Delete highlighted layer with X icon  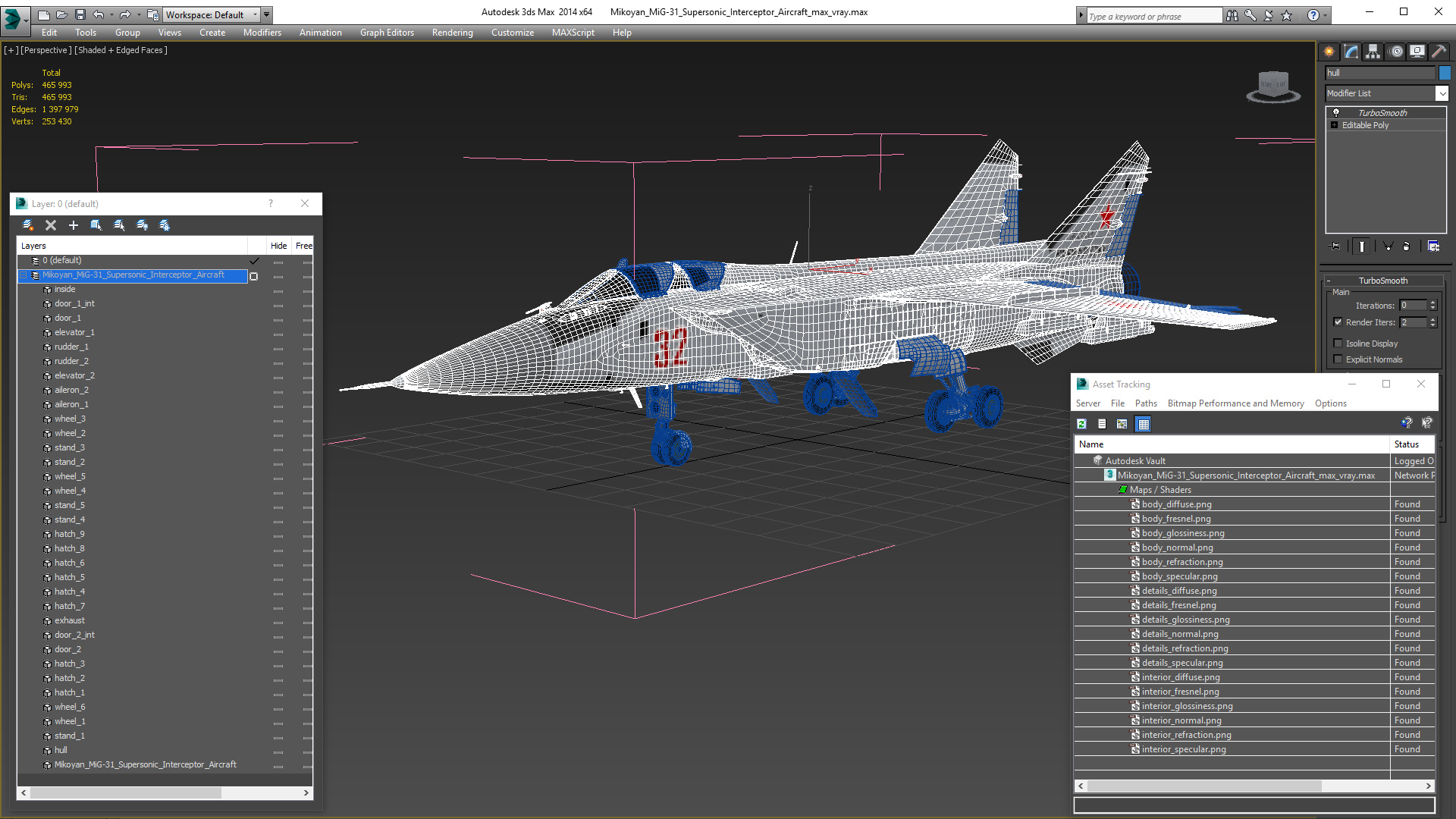(51, 225)
